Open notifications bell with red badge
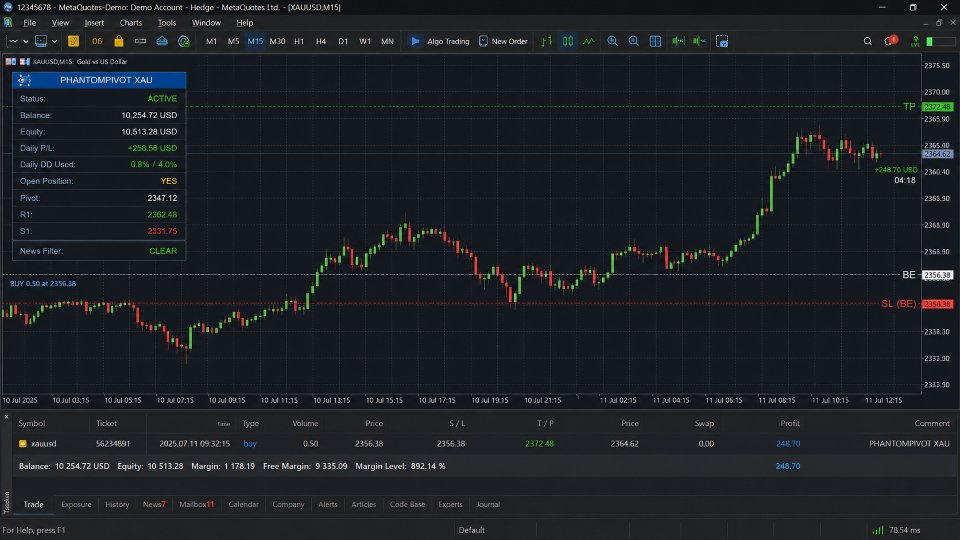960x540 pixels. pos(890,41)
